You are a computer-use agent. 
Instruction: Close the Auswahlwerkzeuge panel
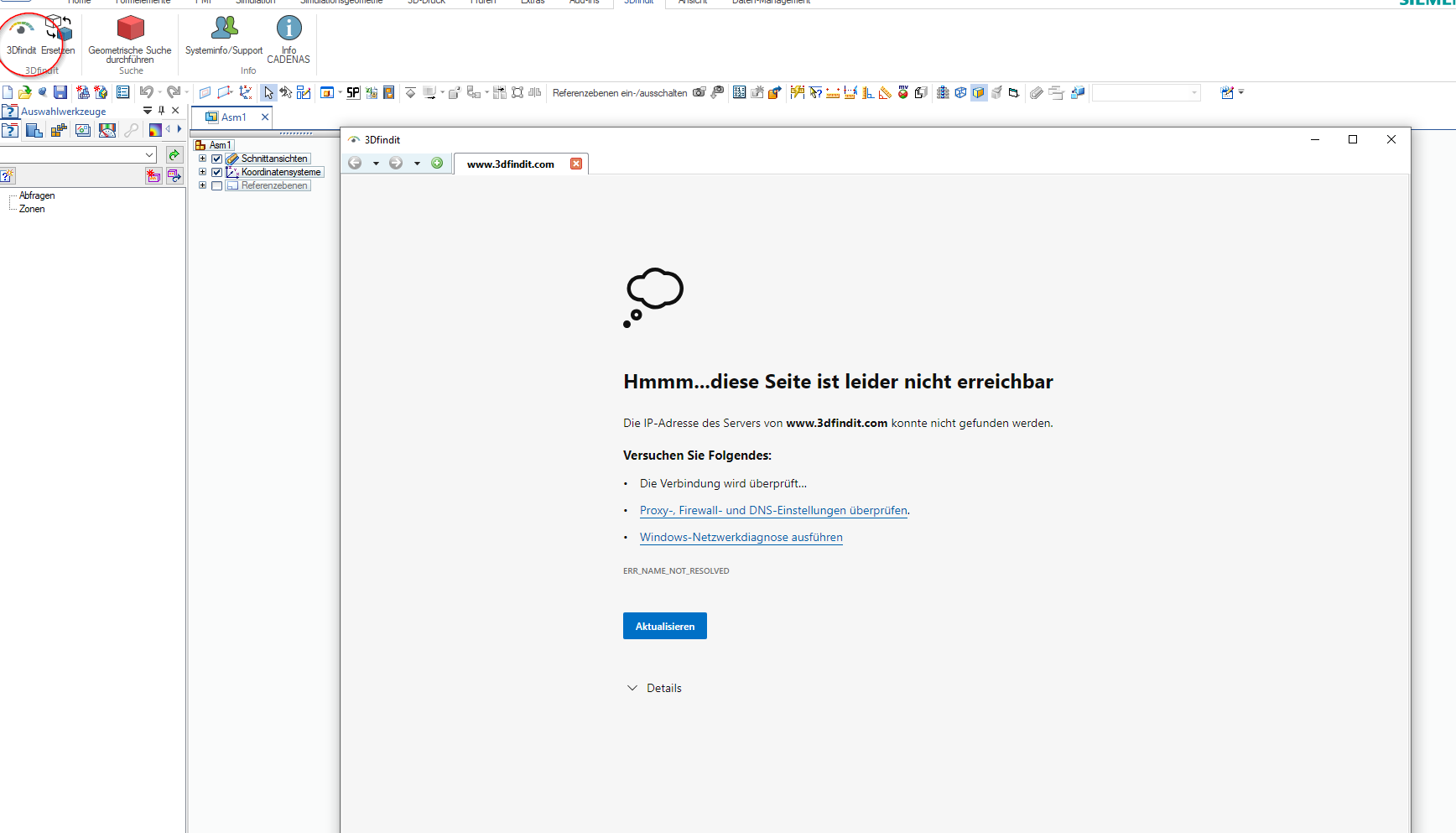coord(175,111)
